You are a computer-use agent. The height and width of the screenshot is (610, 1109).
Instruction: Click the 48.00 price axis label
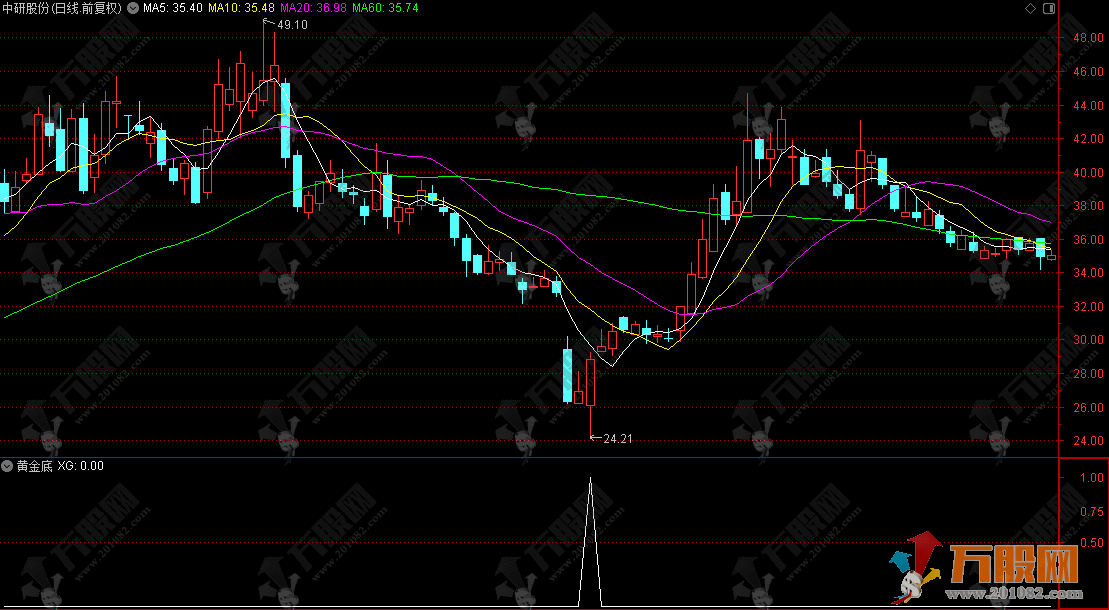coord(1088,38)
